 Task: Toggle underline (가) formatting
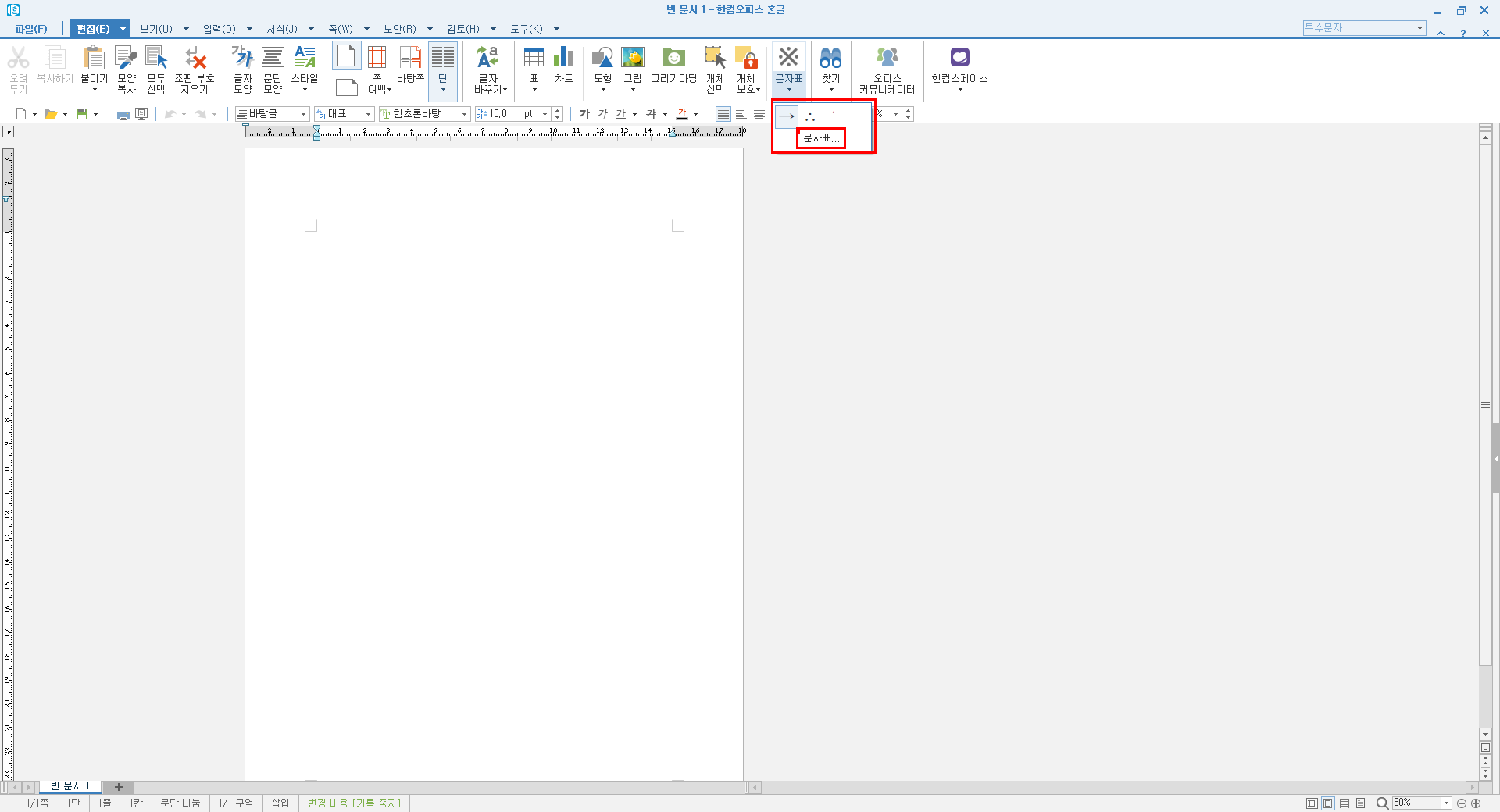(620, 114)
